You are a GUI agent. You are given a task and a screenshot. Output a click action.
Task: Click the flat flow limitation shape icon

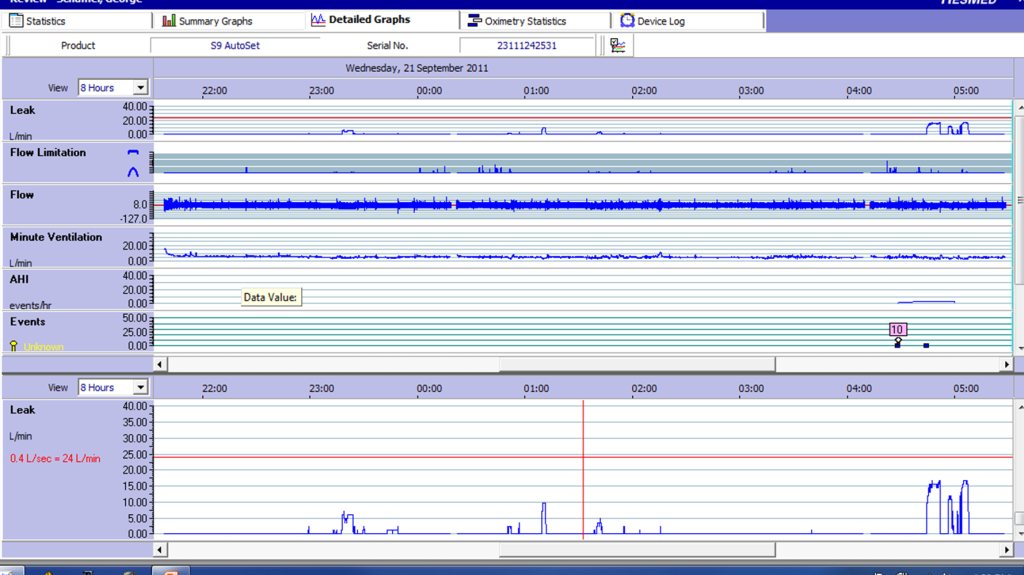tap(133, 152)
